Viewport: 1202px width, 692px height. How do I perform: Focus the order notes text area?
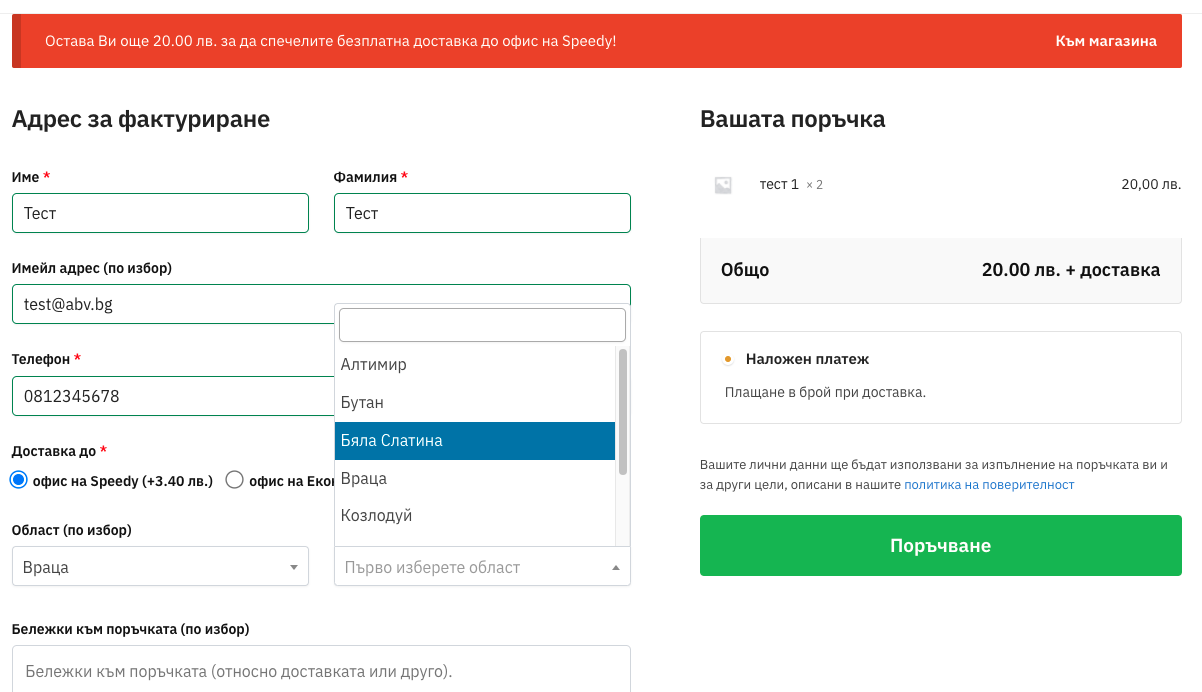(x=321, y=670)
